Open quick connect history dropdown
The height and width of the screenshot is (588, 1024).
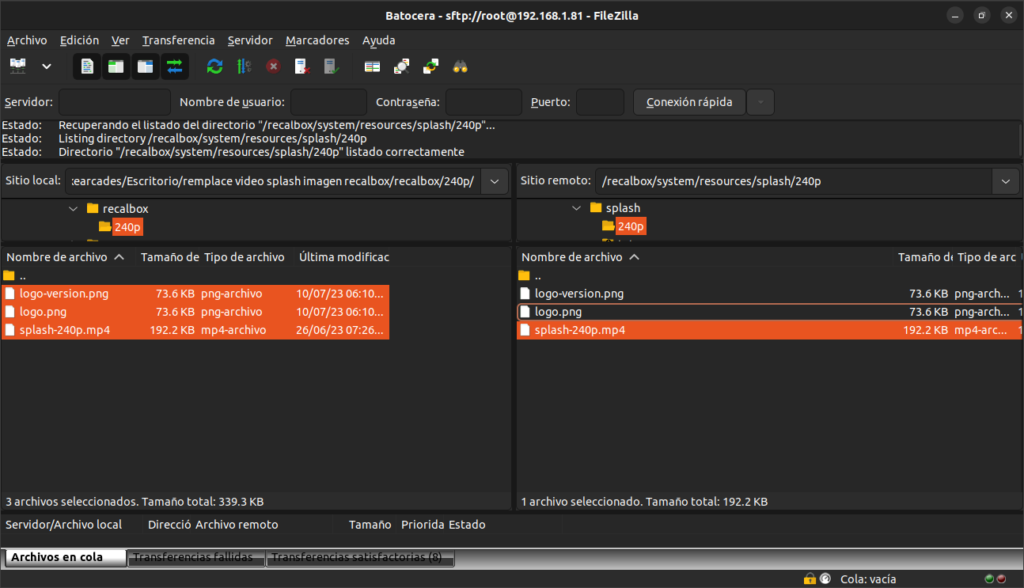[761, 102]
